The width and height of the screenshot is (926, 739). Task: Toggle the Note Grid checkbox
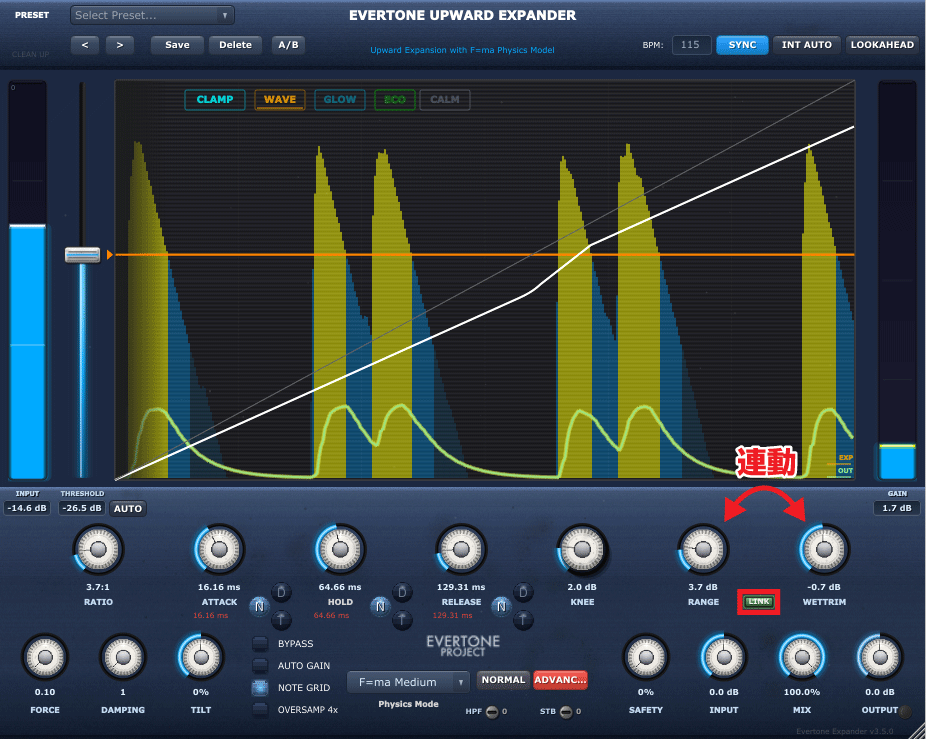tap(260, 688)
